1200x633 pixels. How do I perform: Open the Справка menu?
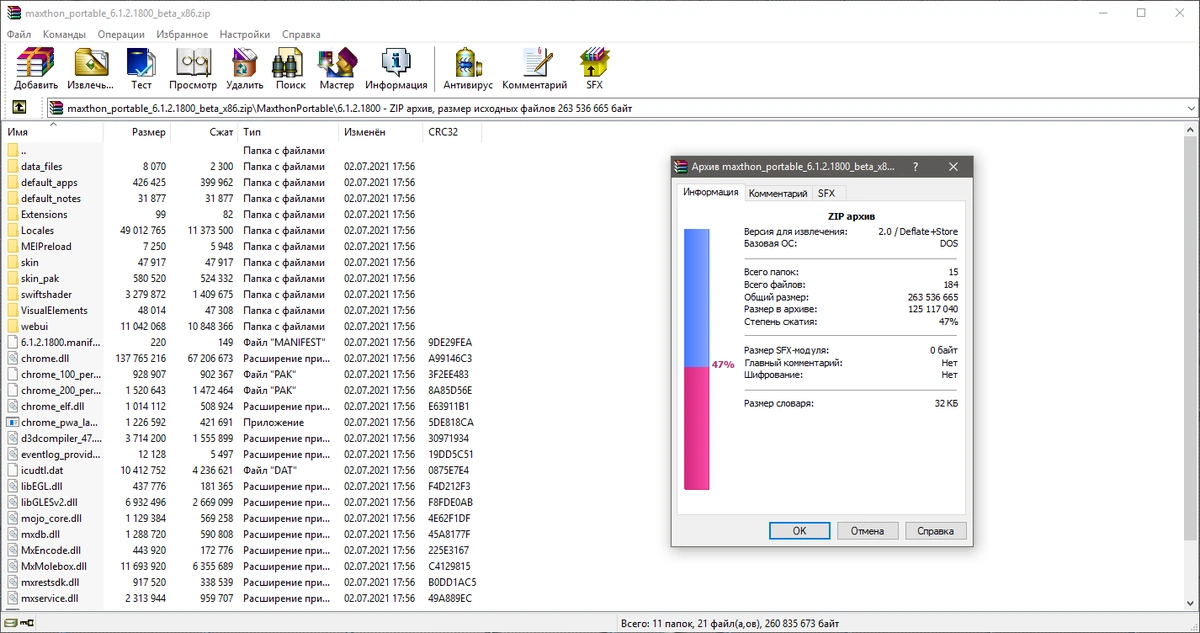301,34
